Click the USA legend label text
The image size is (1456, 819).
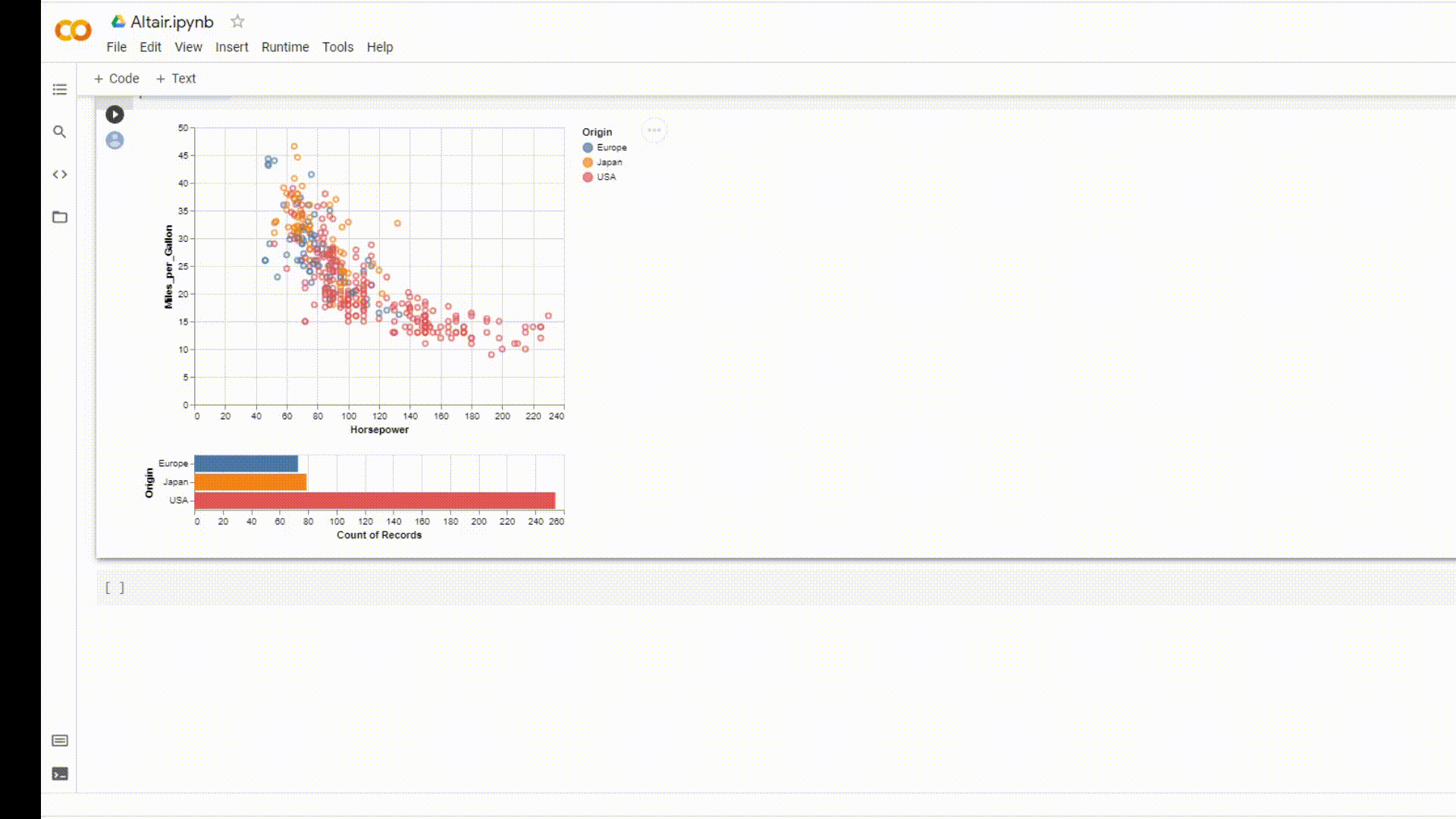(x=607, y=177)
